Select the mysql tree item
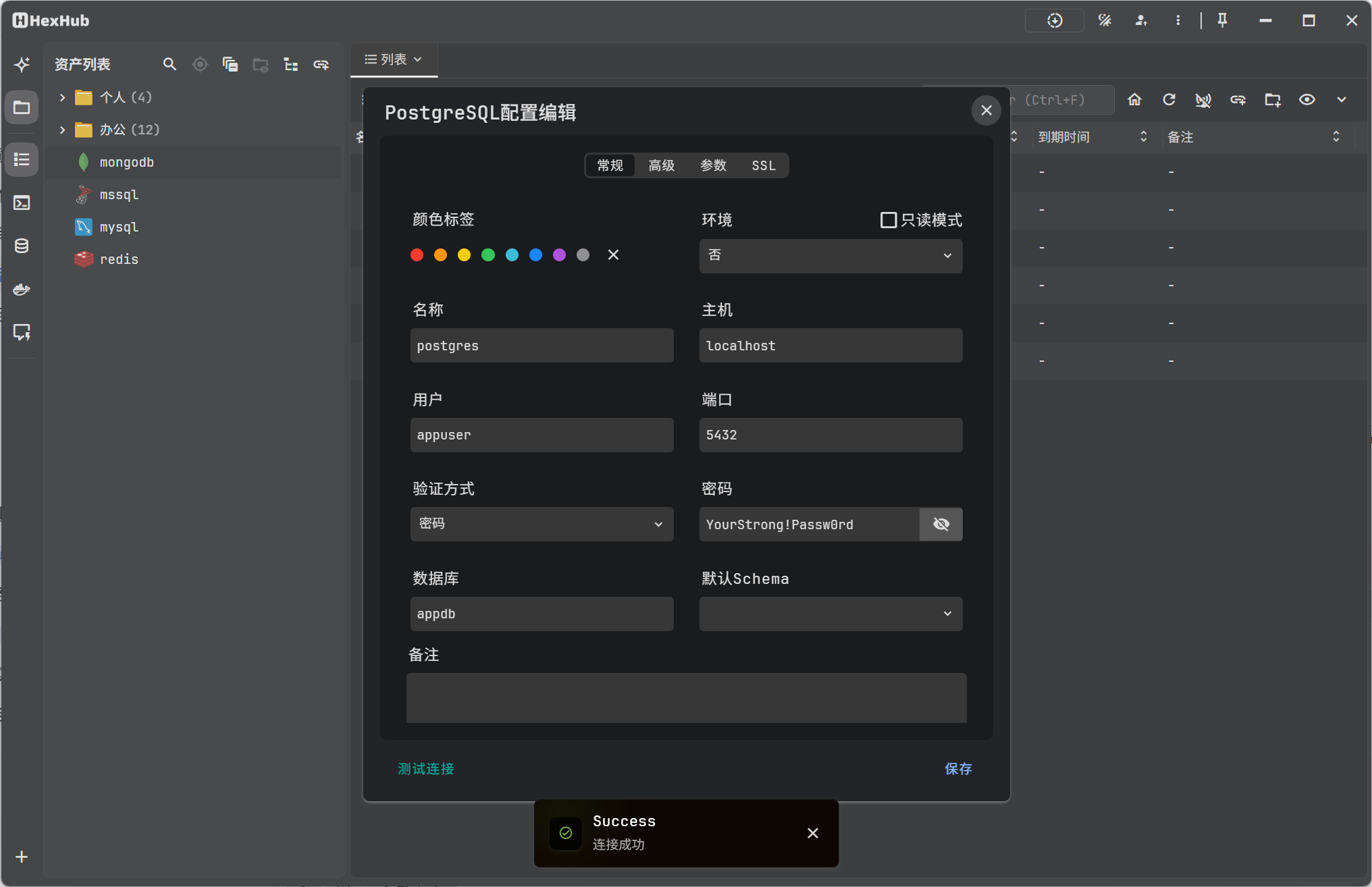Screen dimensions: 1372x887 (193, 227)
